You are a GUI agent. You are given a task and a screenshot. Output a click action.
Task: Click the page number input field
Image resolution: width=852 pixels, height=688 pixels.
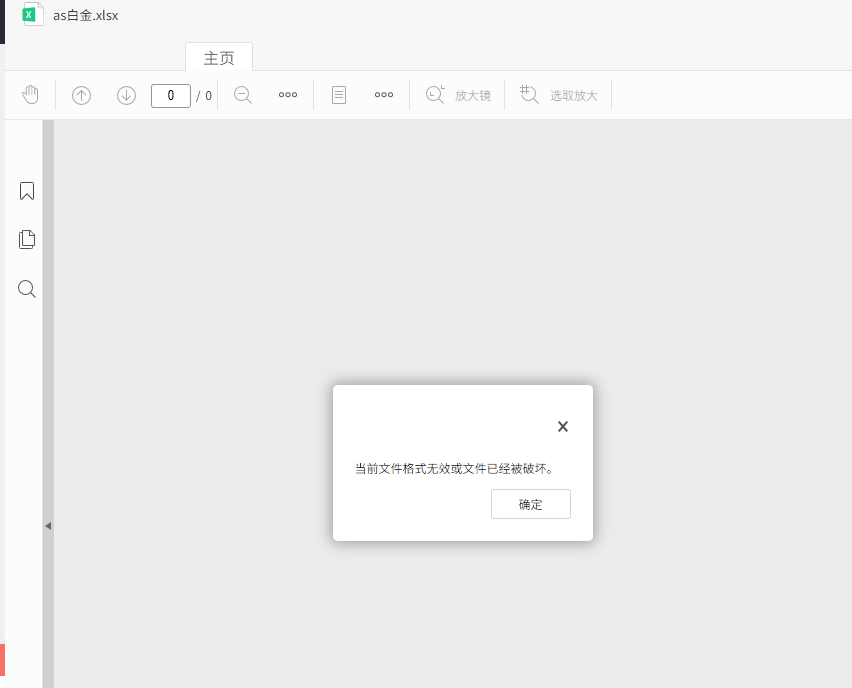[x=171, y=96]
